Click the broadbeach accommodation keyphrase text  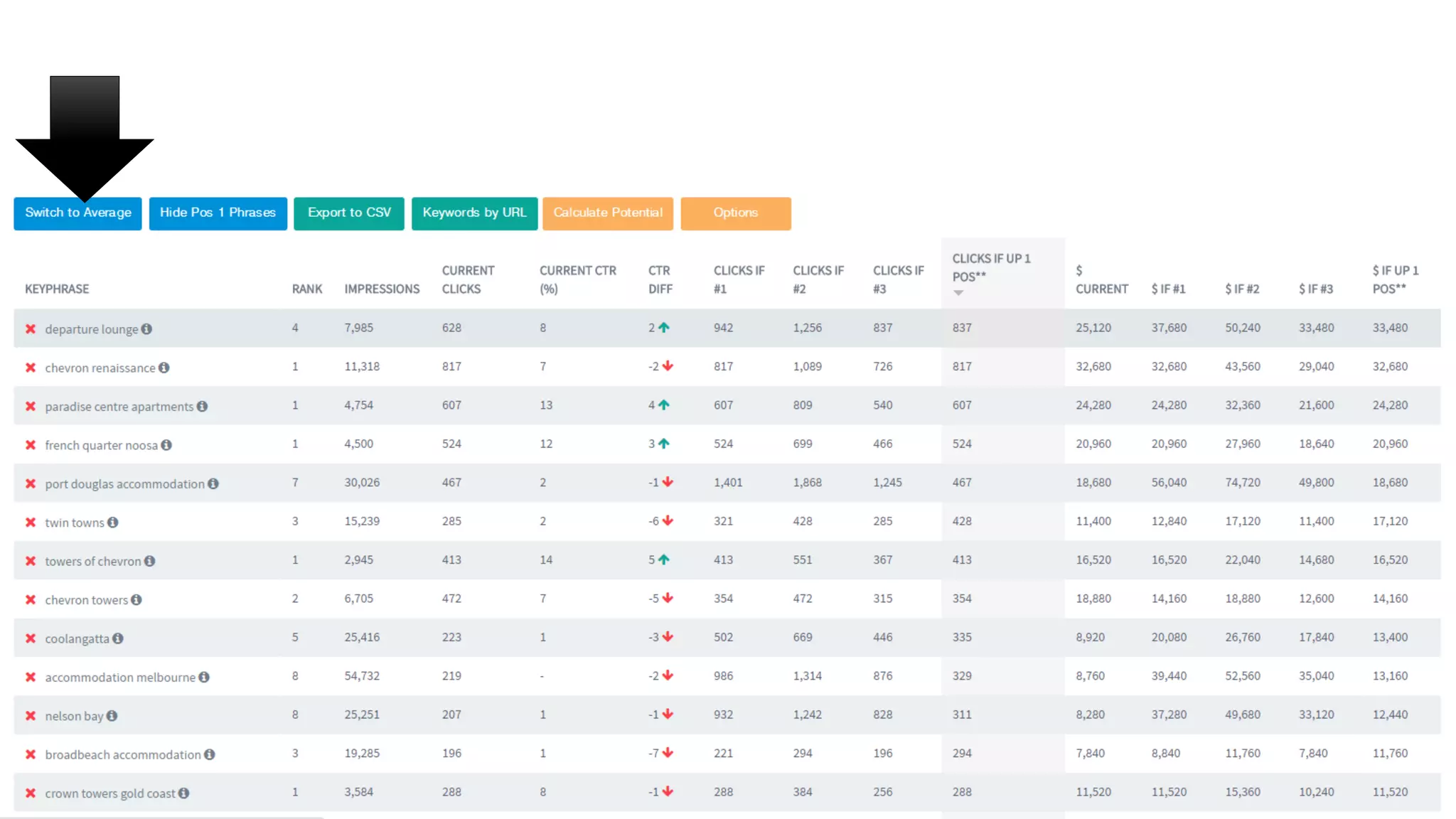(x=122, y=755)
